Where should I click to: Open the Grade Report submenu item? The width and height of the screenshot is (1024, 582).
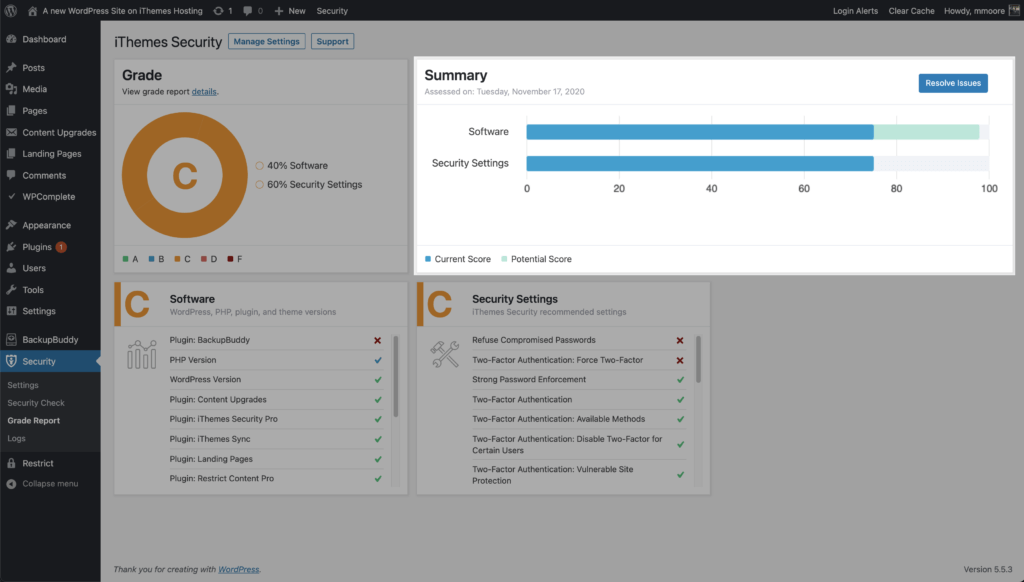[33, 421]
